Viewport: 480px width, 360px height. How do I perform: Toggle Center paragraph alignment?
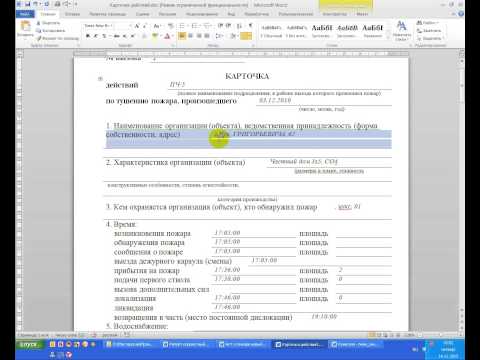[x=190, y=36]
